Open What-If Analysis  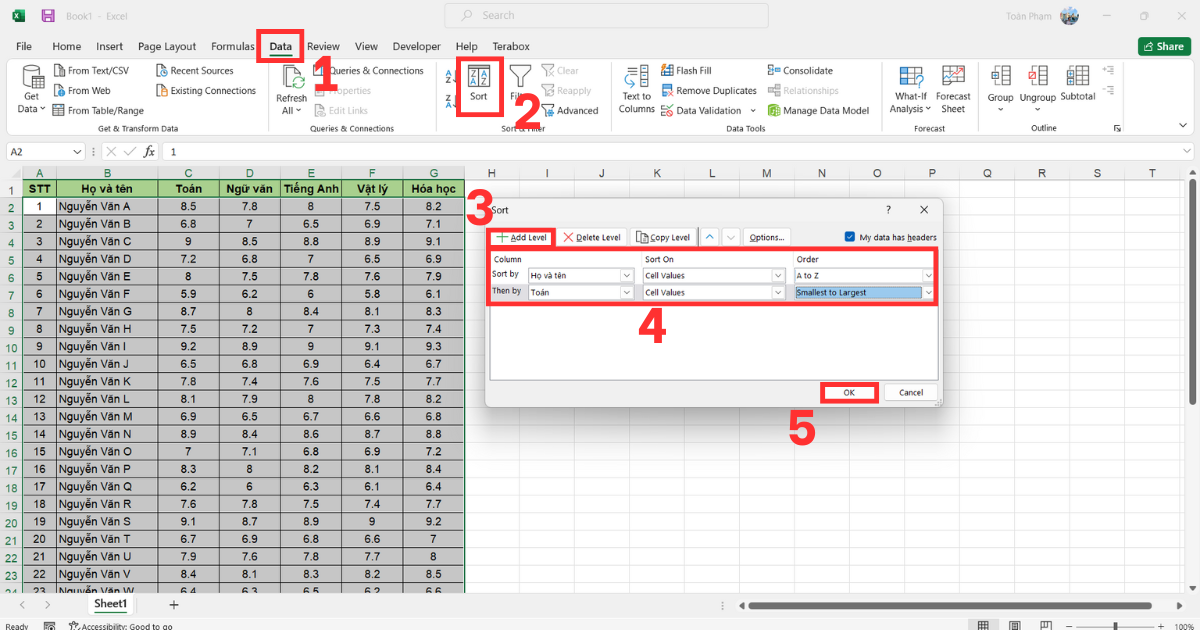coord(910,90)
